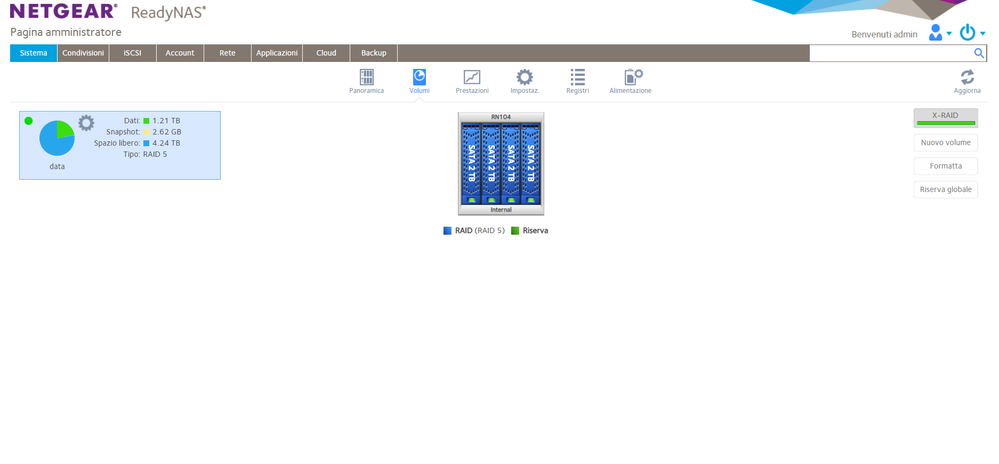Open the Panoramica overview icon

coord(366,77)
